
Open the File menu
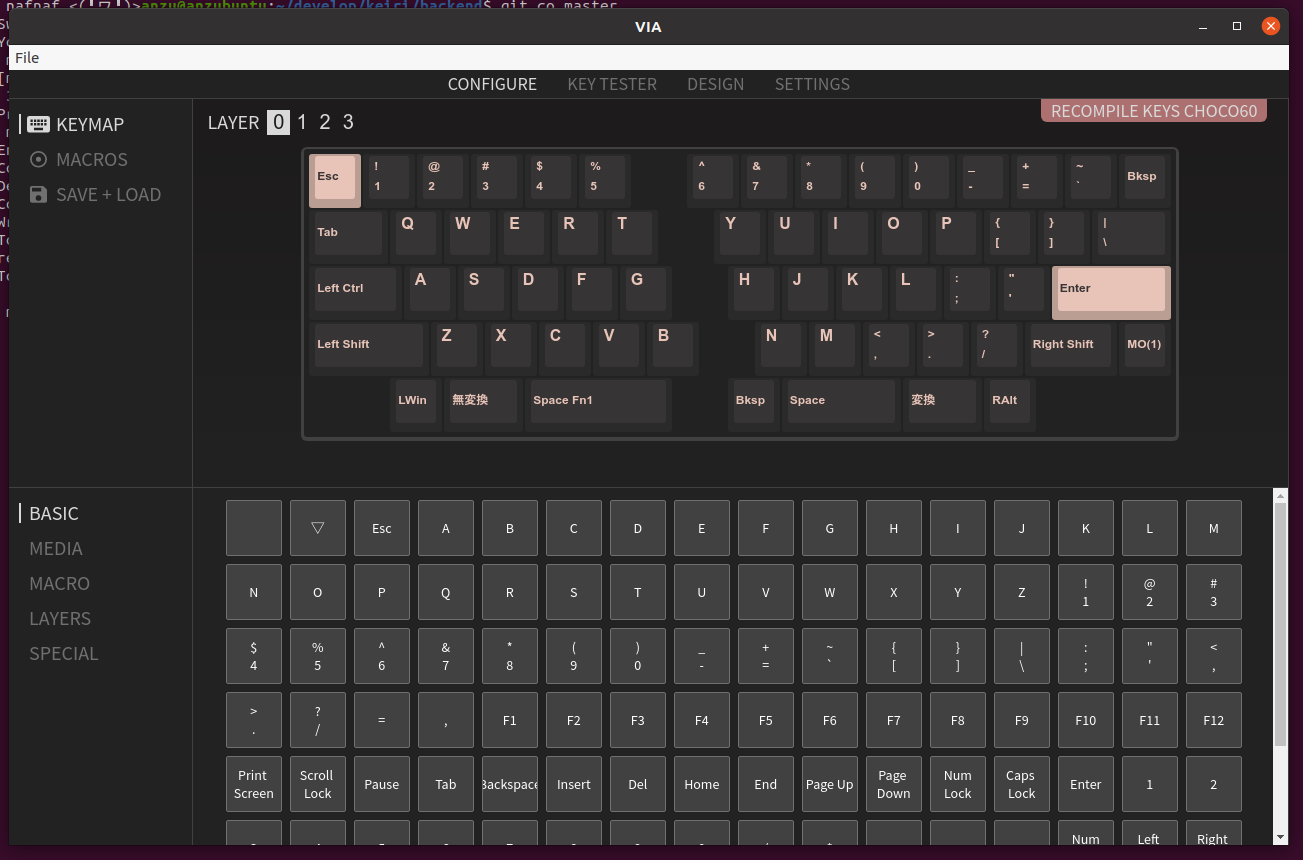click(x=27, y=58)
